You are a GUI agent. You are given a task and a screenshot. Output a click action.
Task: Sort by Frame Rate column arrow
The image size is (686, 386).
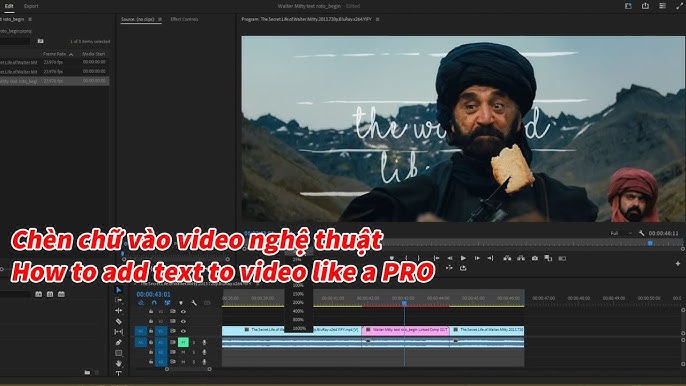(71, 54)
